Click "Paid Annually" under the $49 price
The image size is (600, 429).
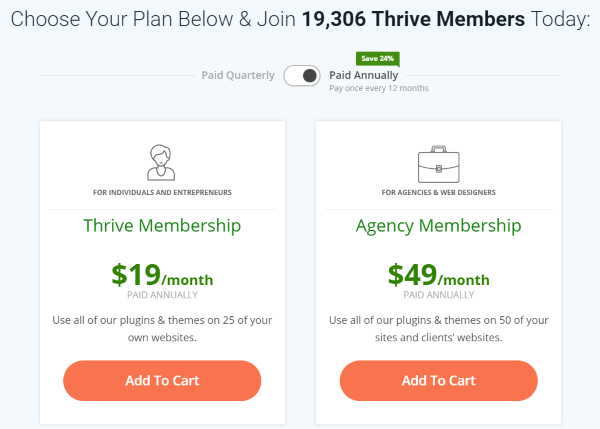438,295
